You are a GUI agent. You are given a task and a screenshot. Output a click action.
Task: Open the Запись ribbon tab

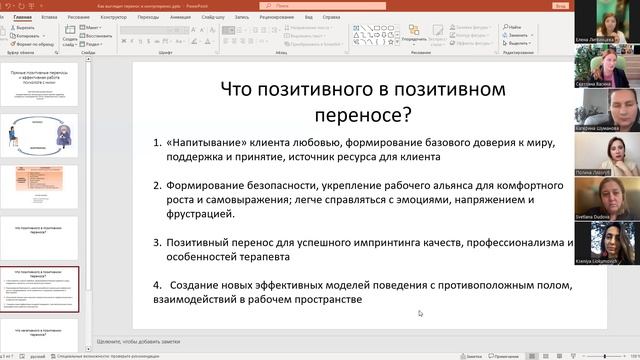(242, 17)
